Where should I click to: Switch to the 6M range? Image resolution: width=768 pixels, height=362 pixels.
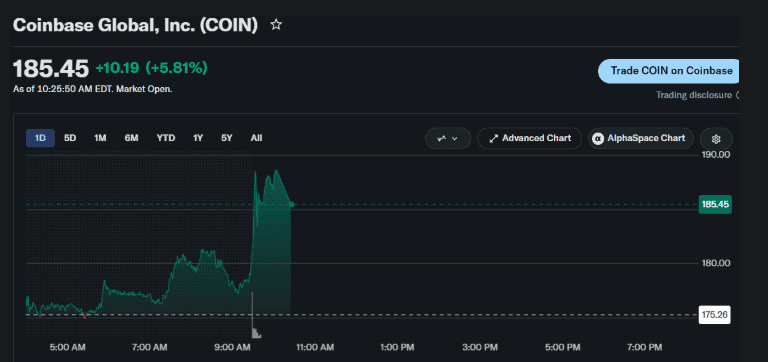[x=131, y=138]
